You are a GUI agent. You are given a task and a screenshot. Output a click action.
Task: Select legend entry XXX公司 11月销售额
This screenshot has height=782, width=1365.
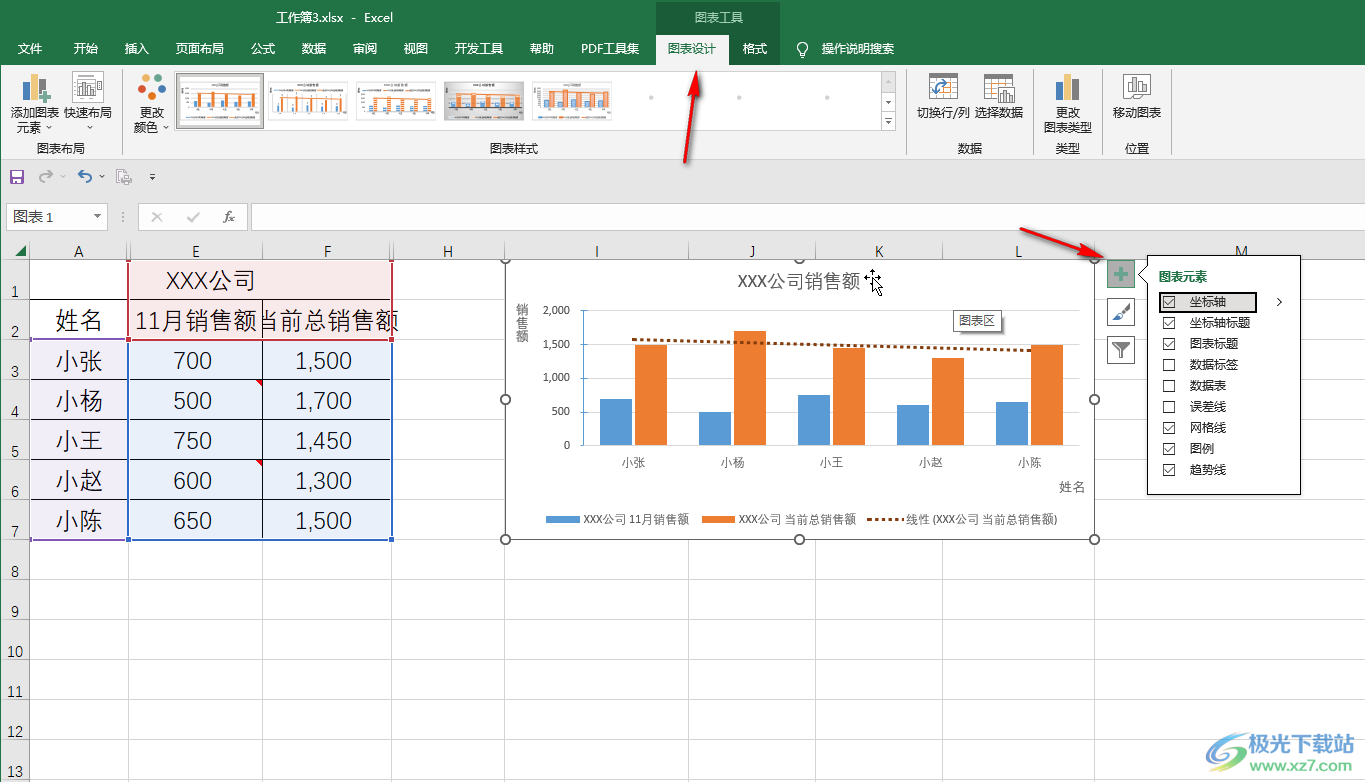tap(618, 519)
